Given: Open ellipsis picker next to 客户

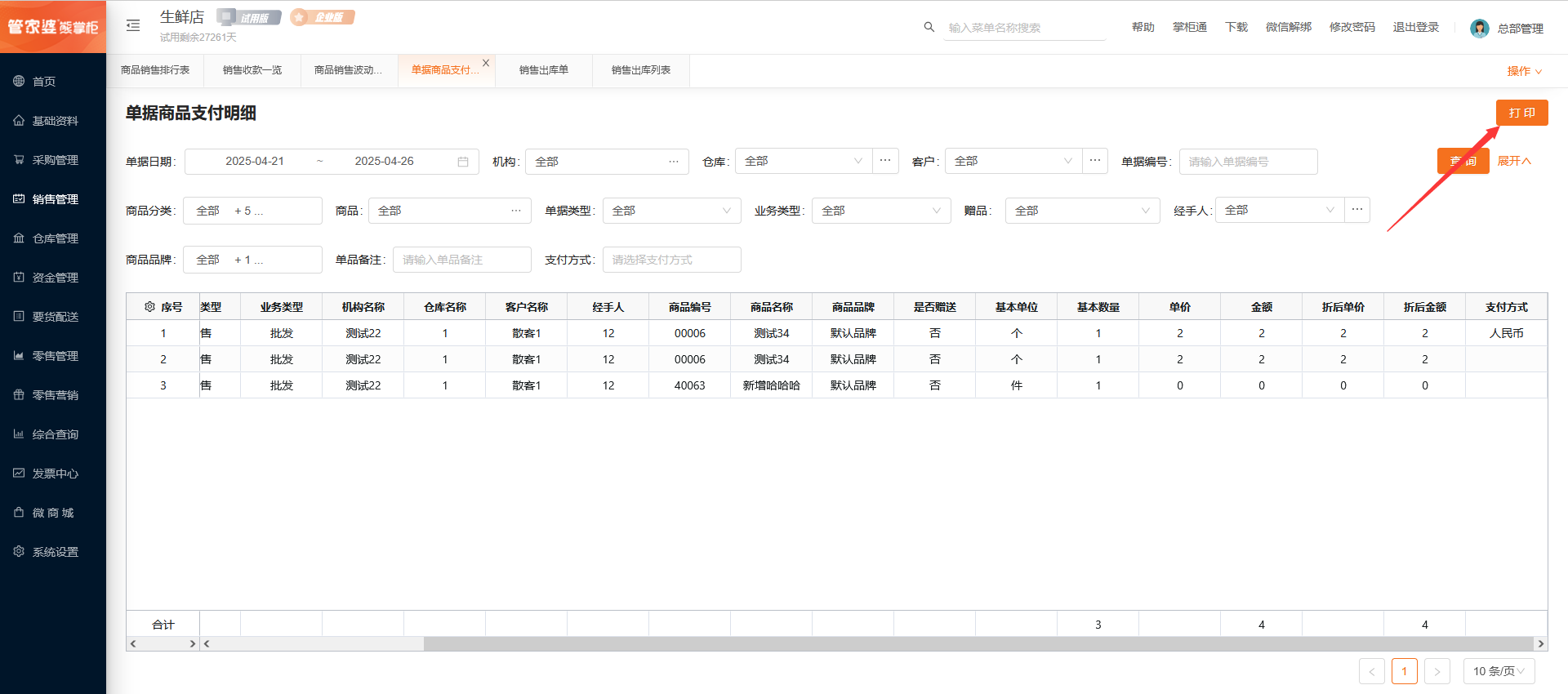Looking at the screenshot, I should click(x=1095, y=161).
